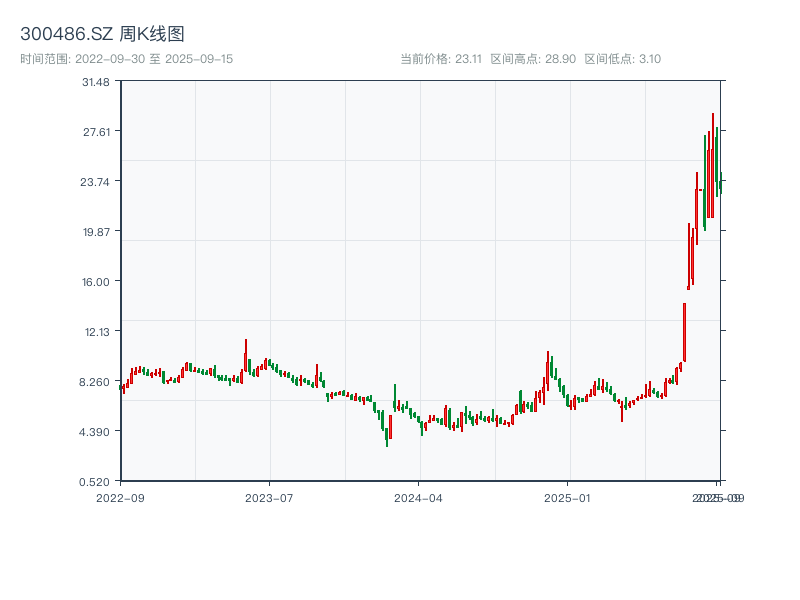Click the y-axis value 8.260

(94, 382)
